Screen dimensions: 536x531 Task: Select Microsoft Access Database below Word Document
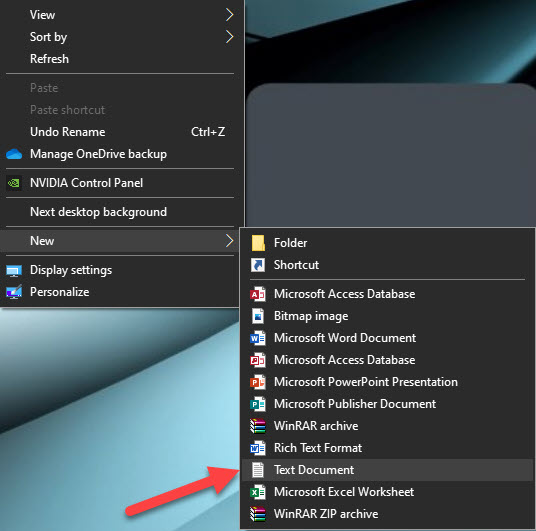pyautogui.click(x=387, y=360)
